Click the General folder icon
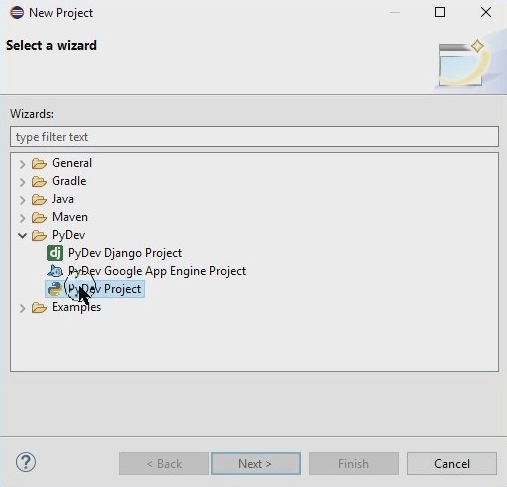This screenshot has height=487, width=507. coord(39,163)
